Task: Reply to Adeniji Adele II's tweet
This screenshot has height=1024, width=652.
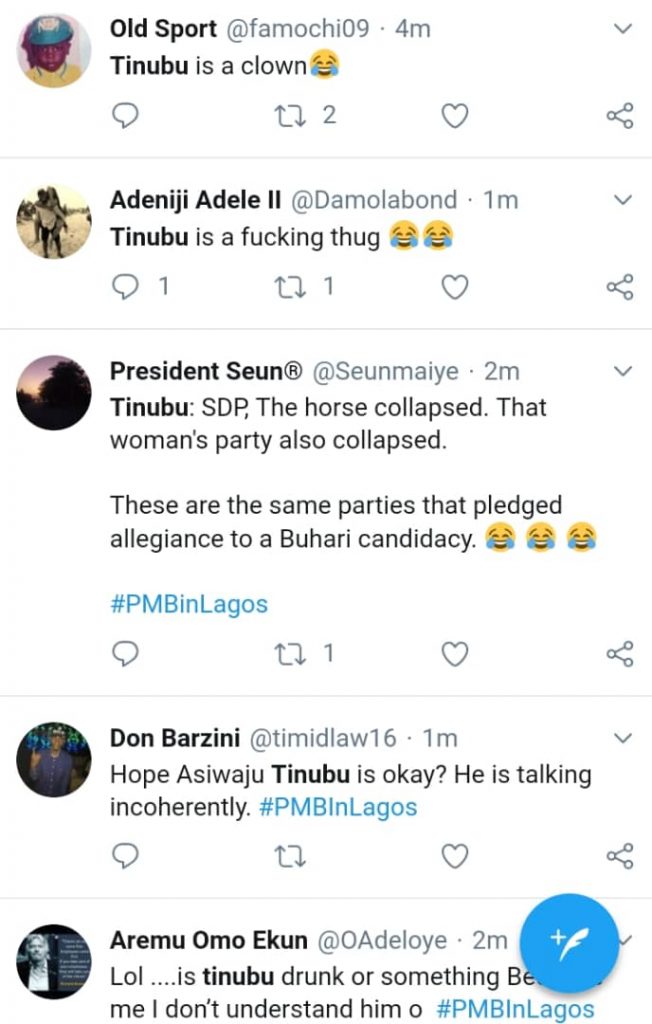Action: click(124, 288)
